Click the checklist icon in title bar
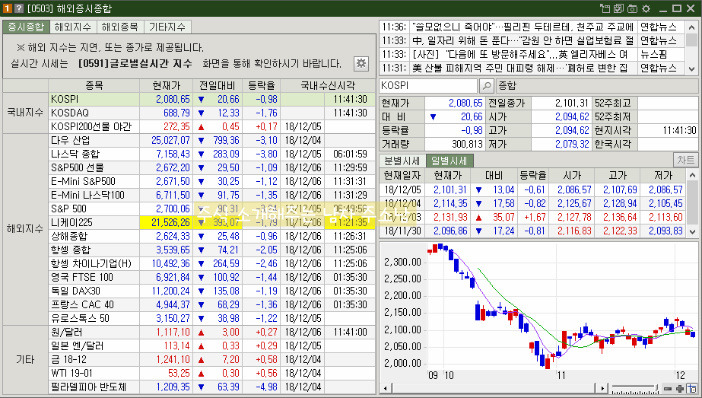 619,8
